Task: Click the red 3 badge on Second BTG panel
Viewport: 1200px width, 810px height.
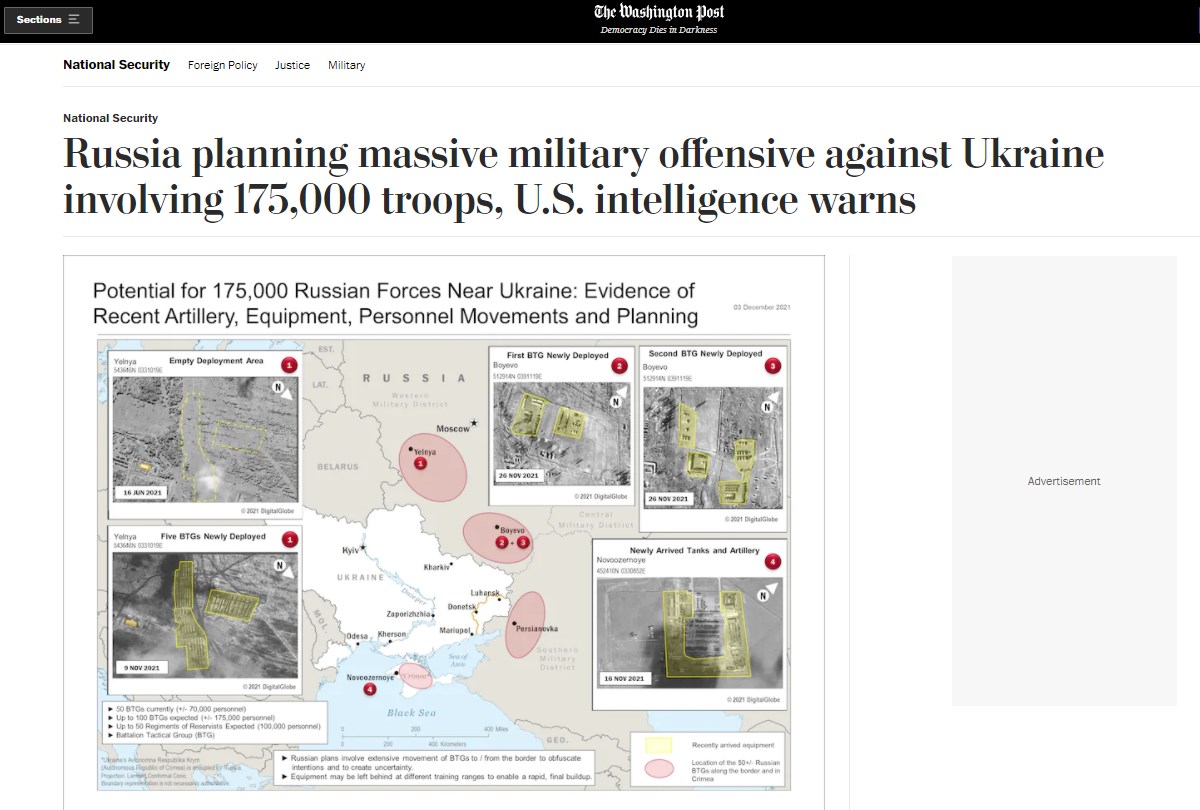Action: 772,366
